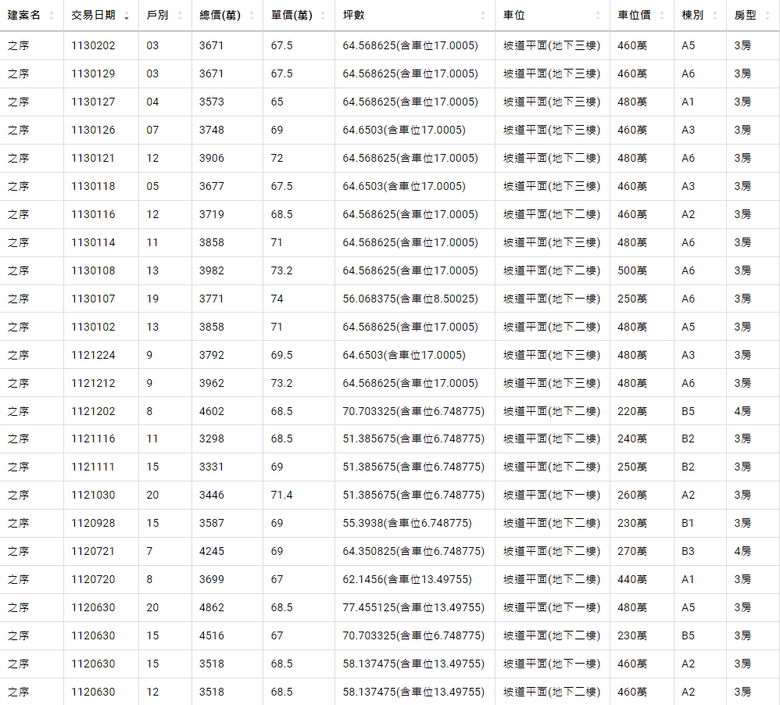This screenshot has width=780, height=705.
Task: Select total price 4245
Action: coord(211,551)
